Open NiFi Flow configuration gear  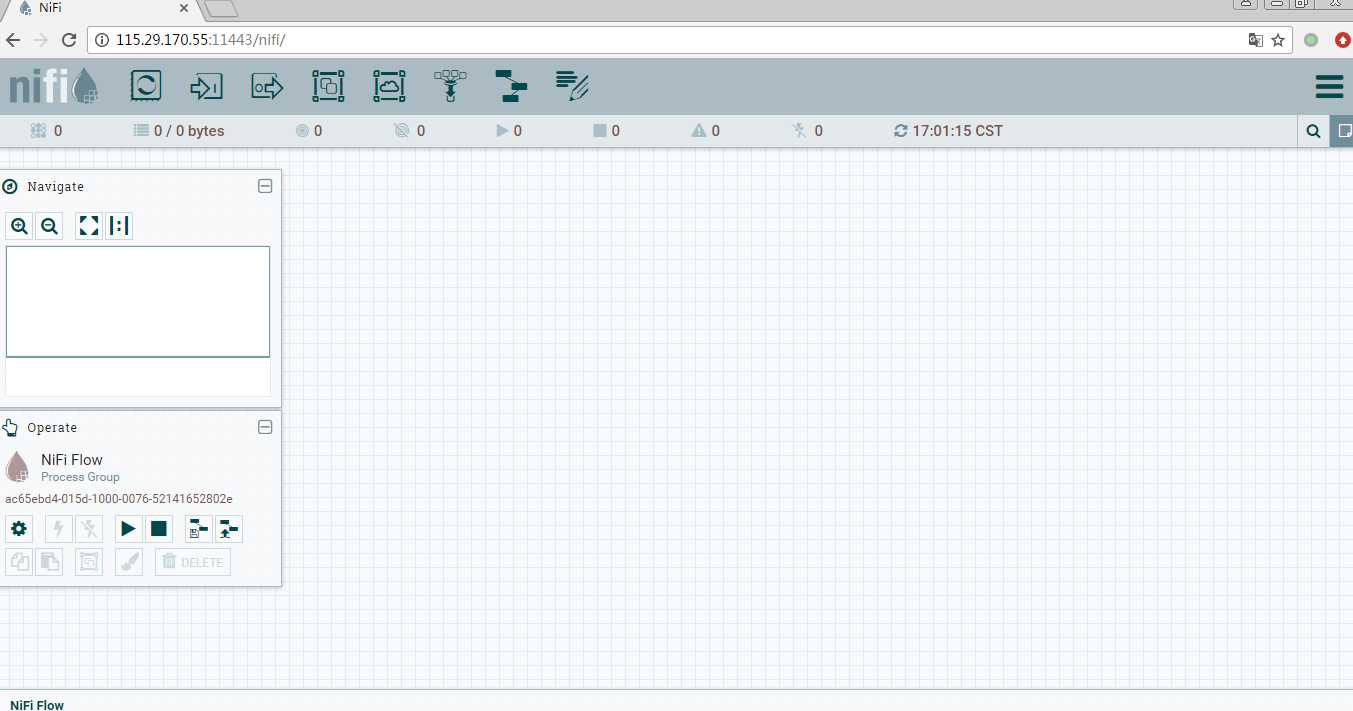[x=19, y=529]
